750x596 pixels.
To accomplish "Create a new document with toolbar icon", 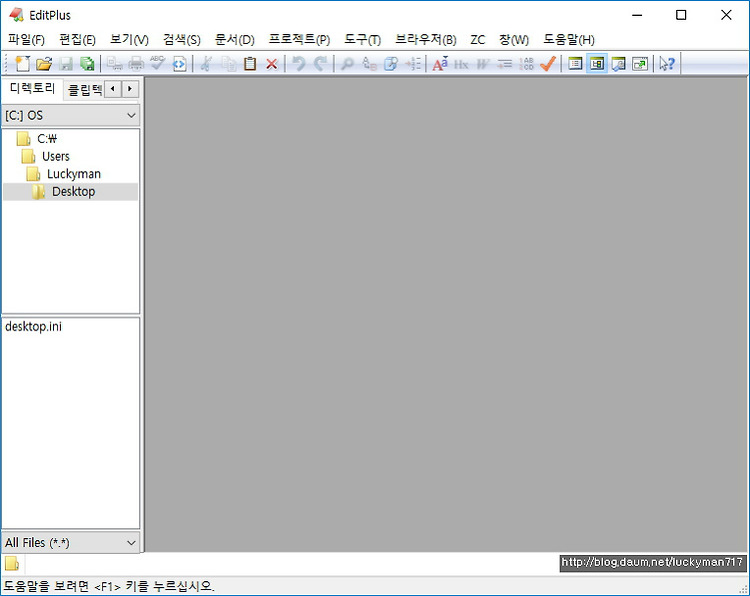I will 22,64.
